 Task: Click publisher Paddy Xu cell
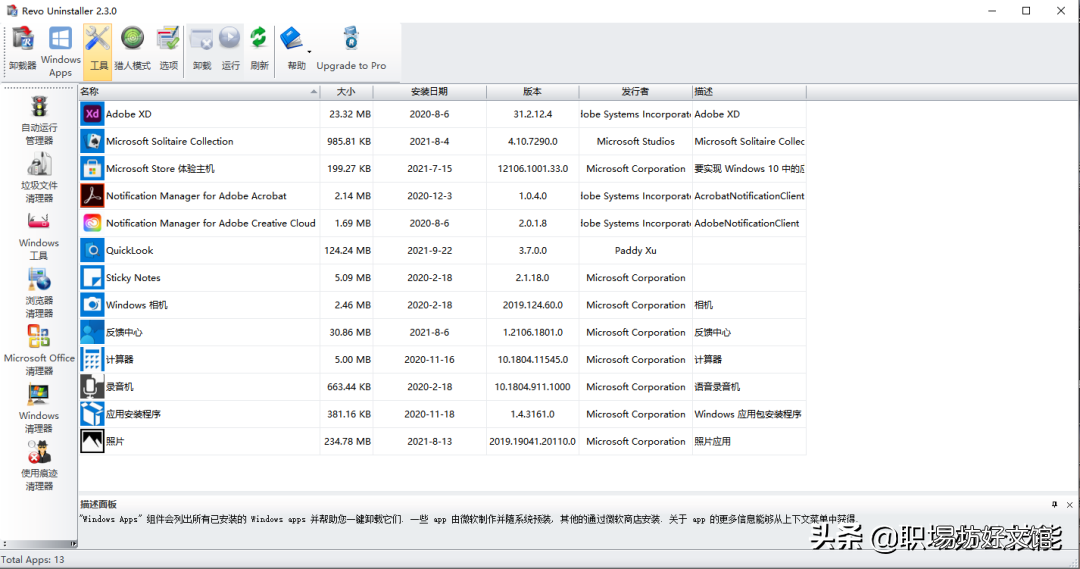click(x=636, y=250)
